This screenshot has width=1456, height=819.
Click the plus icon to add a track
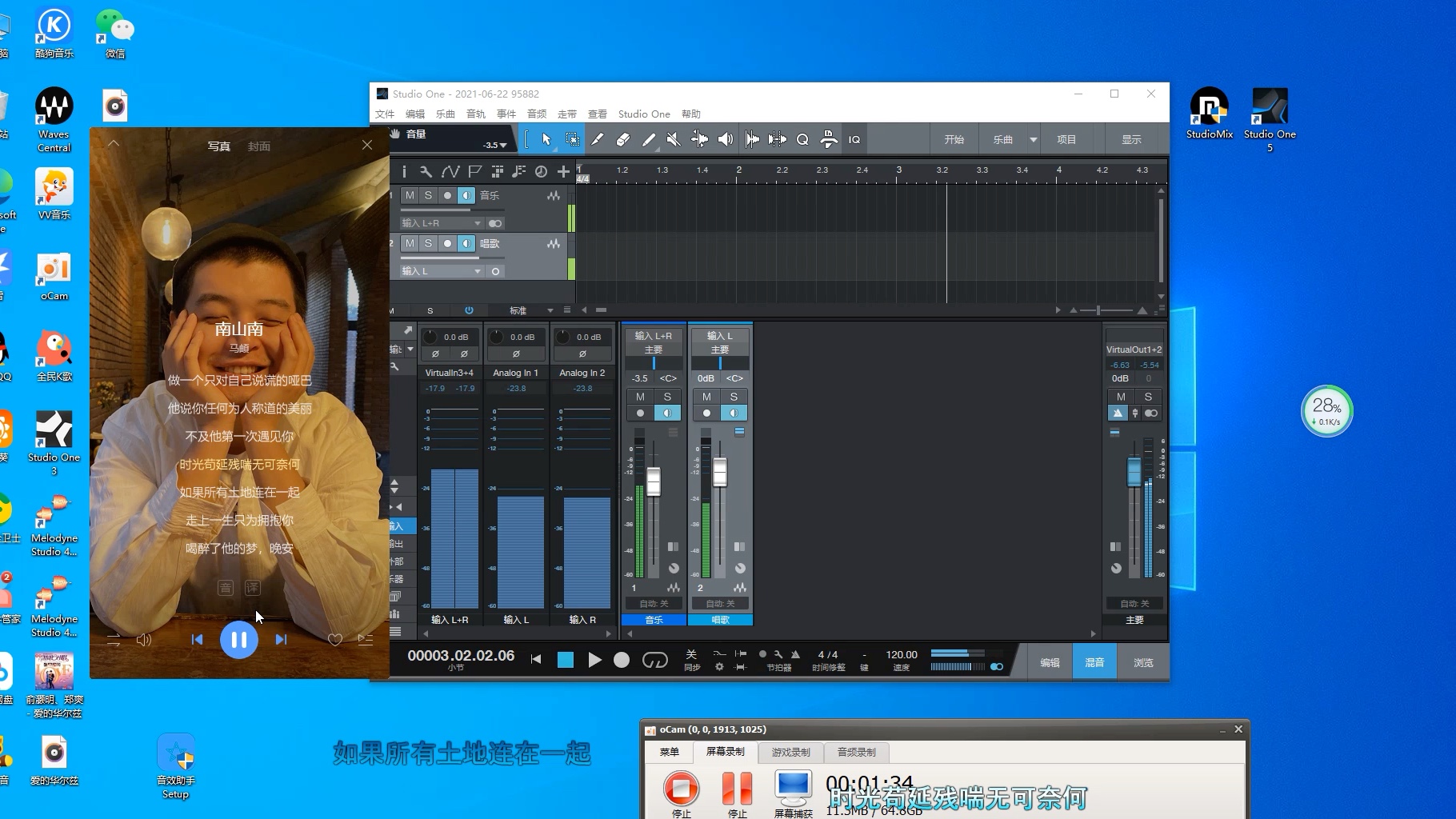coord(563,171)
